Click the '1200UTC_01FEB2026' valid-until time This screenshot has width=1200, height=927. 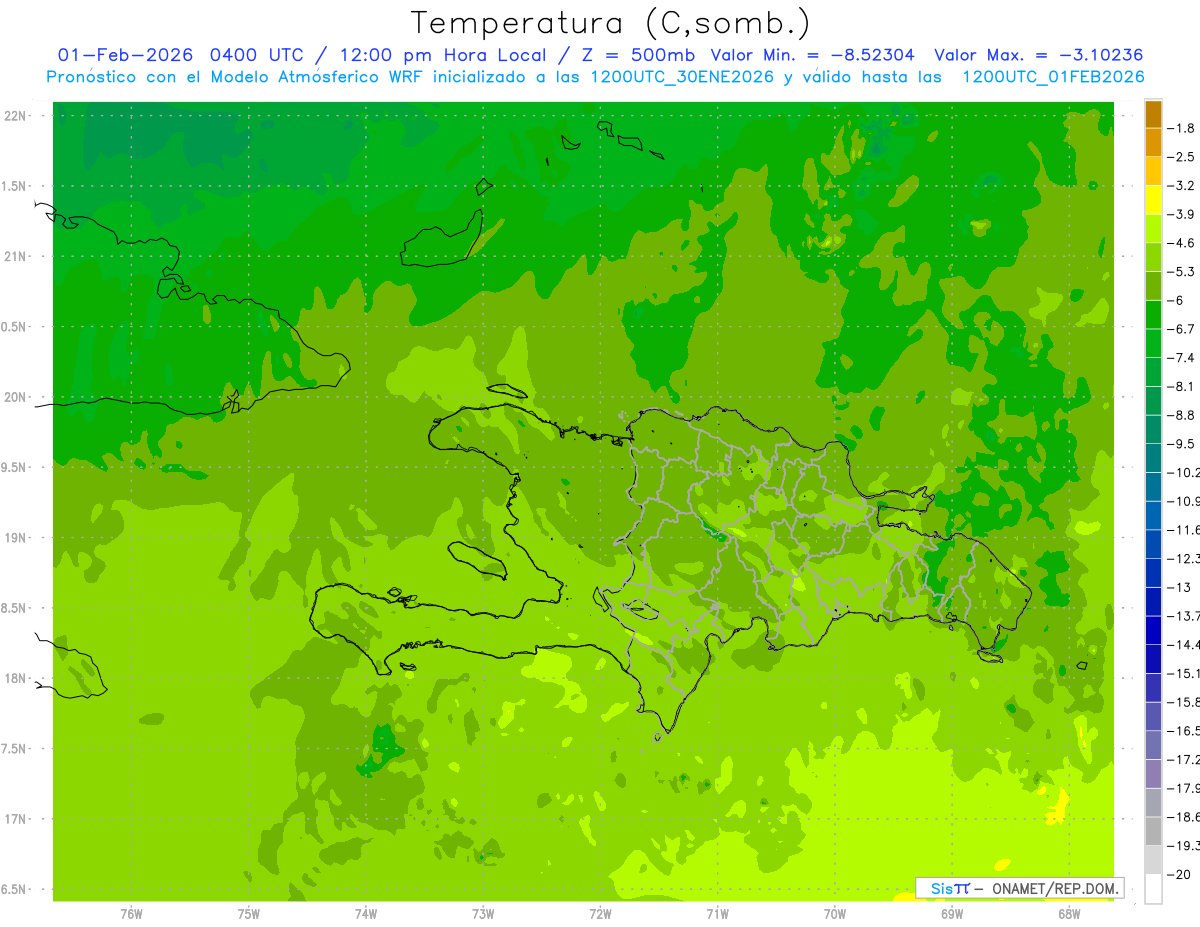click(1053, 77)
